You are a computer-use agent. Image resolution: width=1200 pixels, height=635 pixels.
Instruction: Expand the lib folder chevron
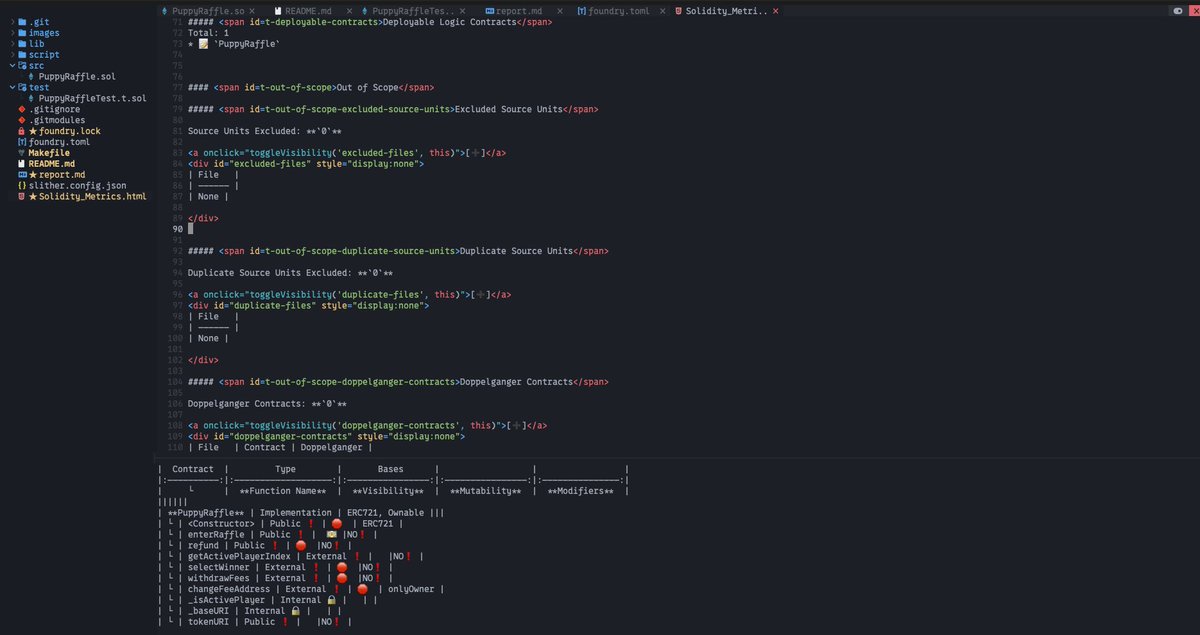11,44
